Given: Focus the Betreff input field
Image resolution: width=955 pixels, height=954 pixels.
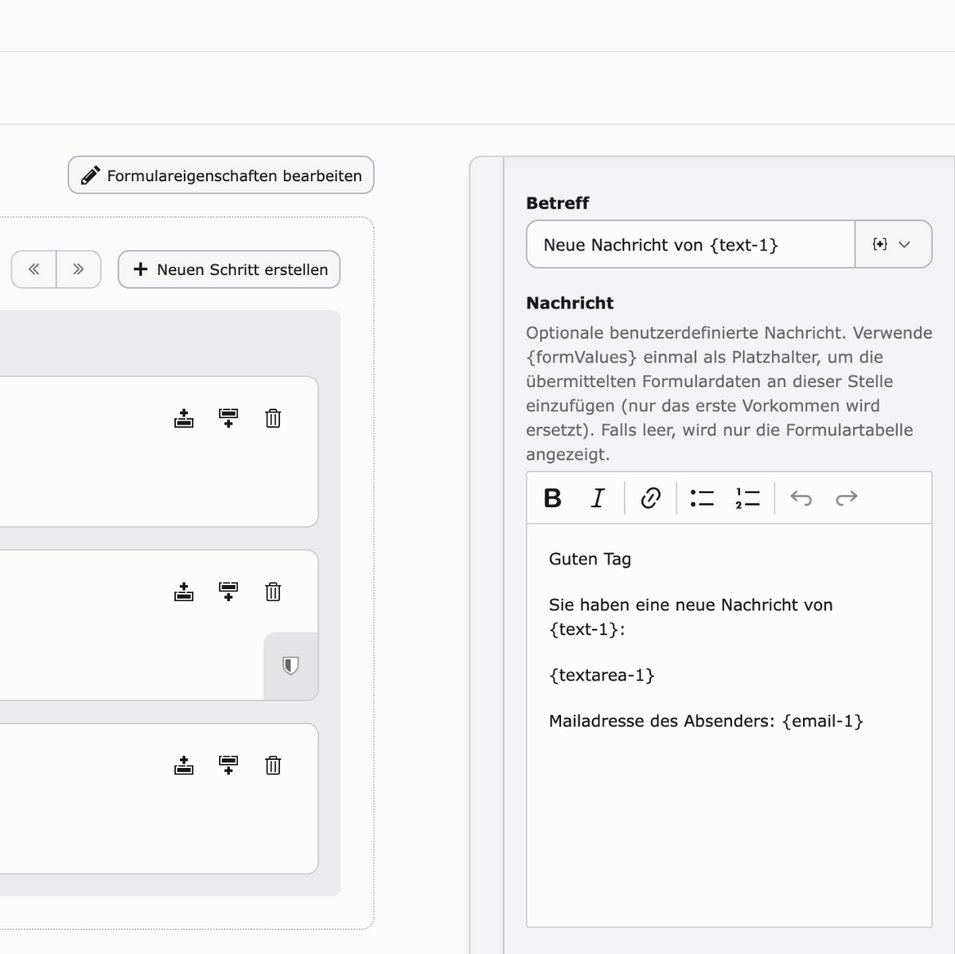Looking at the screenshot, I should click(x=691, y=244).
